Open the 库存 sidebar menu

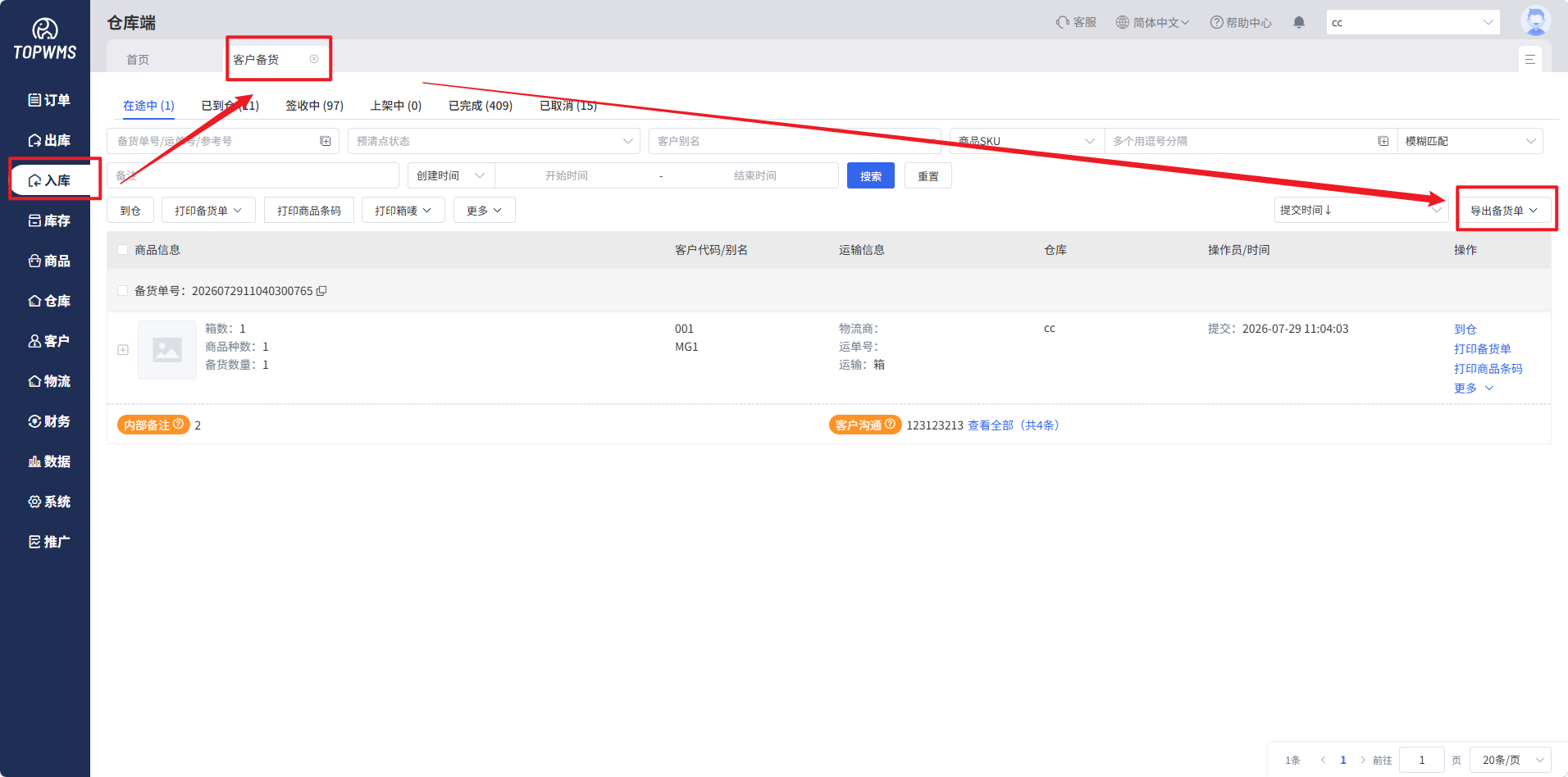(x=49, y=220)
